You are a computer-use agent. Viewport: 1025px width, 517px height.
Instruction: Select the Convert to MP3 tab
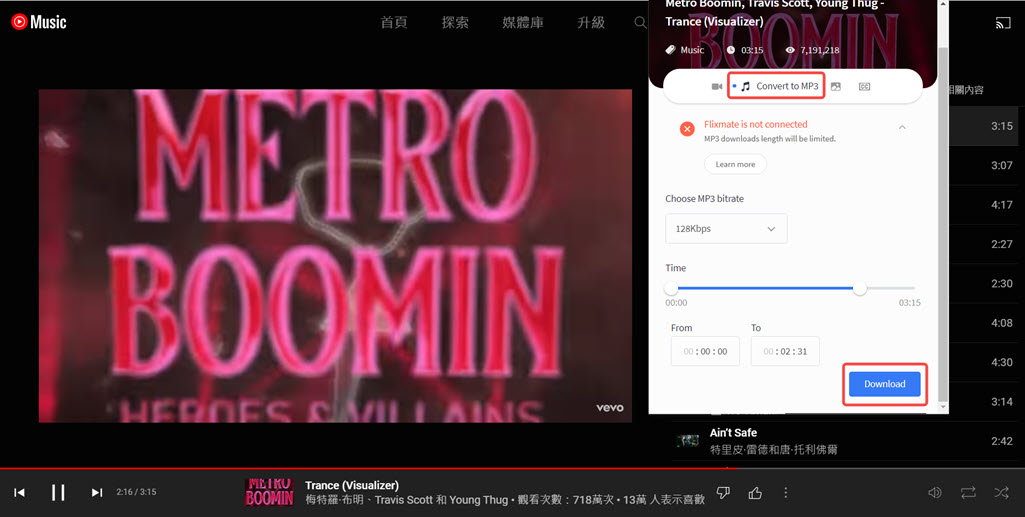pyautogui.click(x=776, y=86)
